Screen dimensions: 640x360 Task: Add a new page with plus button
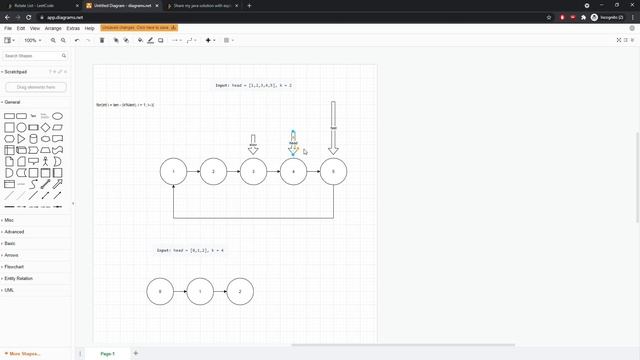[136, 353]
